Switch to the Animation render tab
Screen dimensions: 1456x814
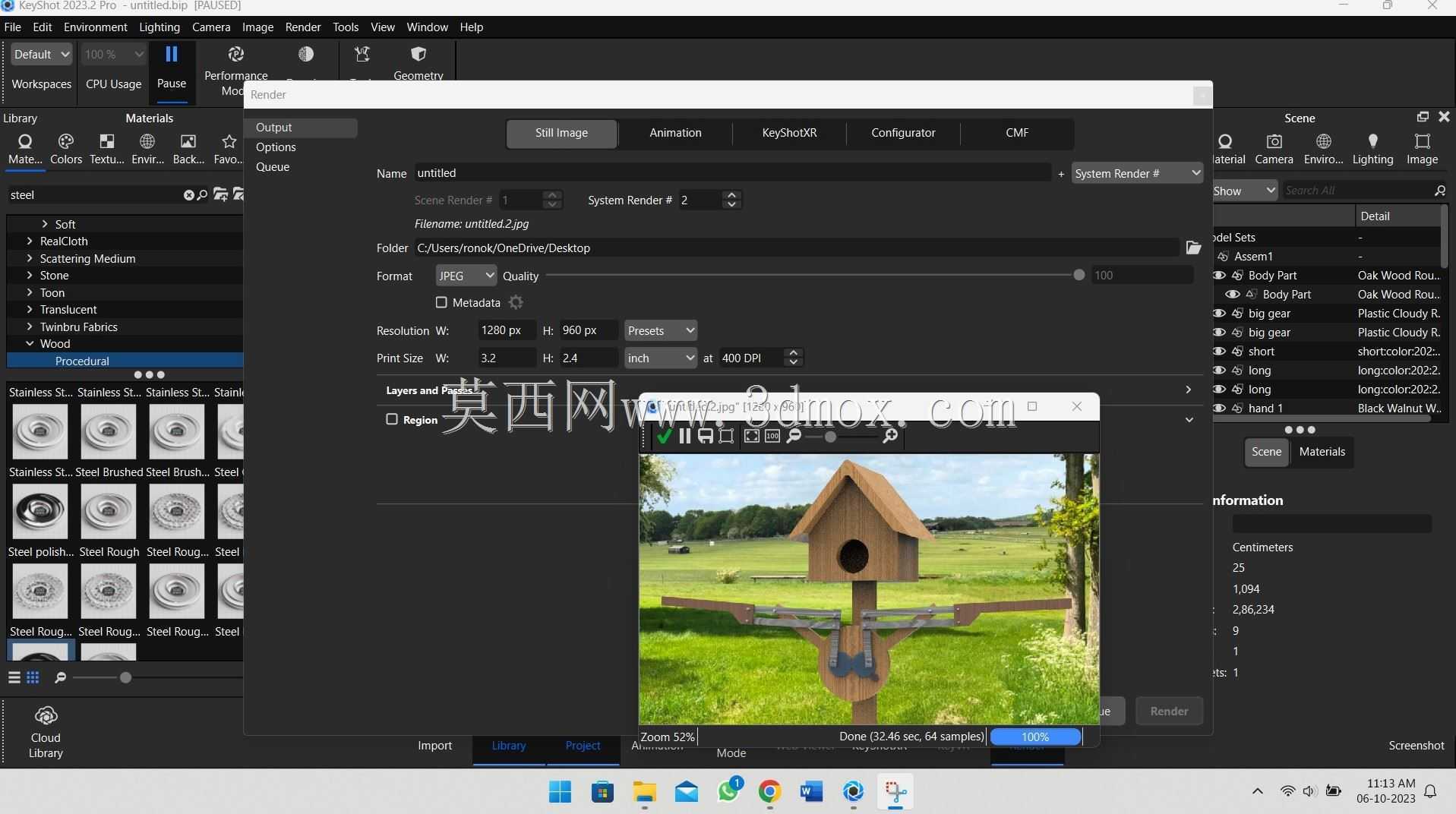pos(675,133)
